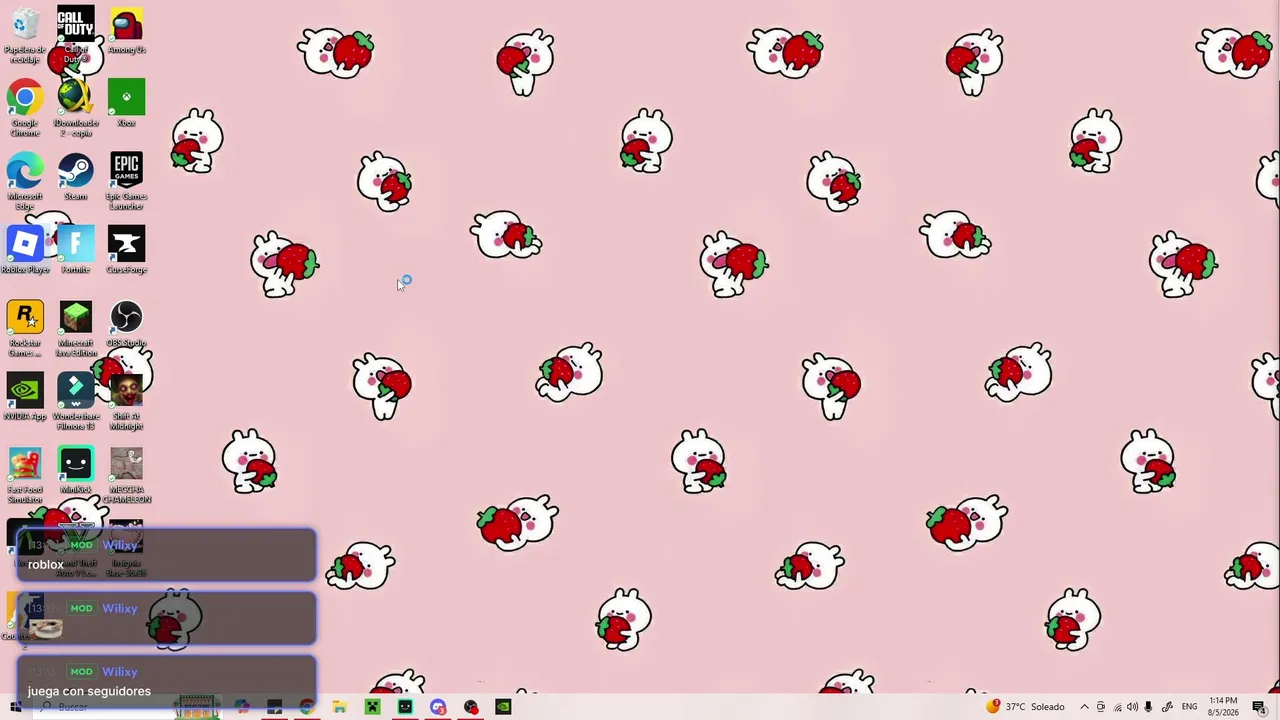Switch to MiniKick on the taskbar
Viewport: 1280px width, 720px height.
pos(405,707)
